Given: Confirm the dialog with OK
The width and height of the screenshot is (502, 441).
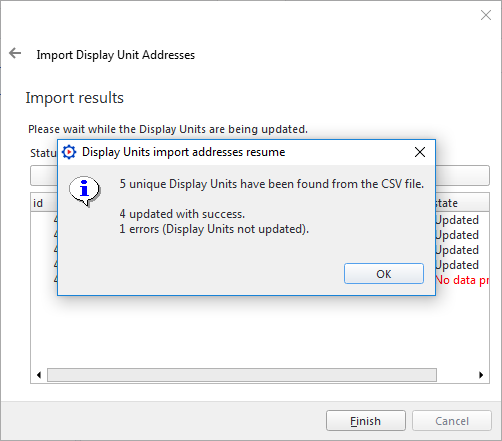Looking at the screenshot, I should point(384,274).
